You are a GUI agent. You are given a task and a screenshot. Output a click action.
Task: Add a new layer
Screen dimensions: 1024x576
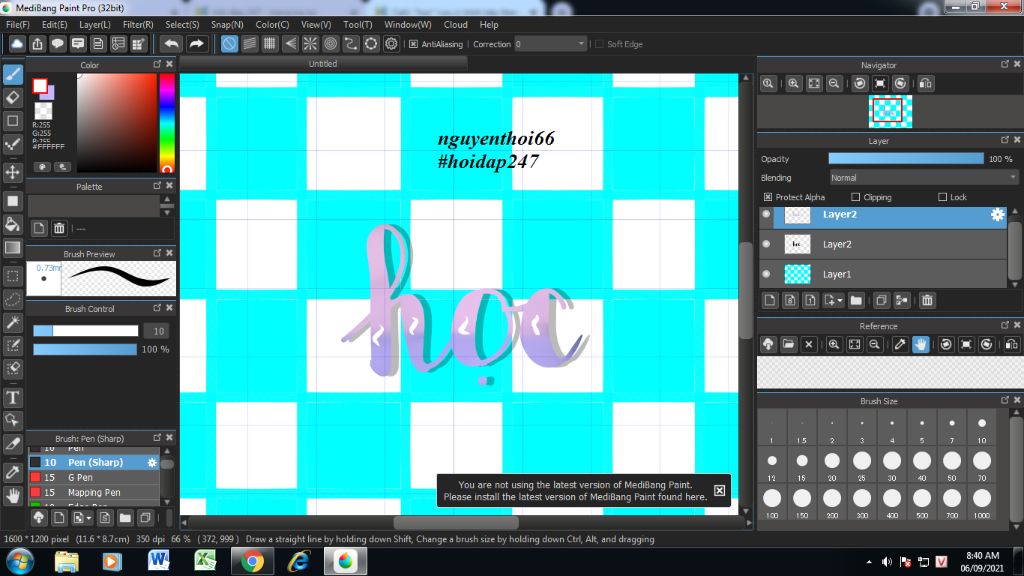pyautogui.click(x=770, y=300)
